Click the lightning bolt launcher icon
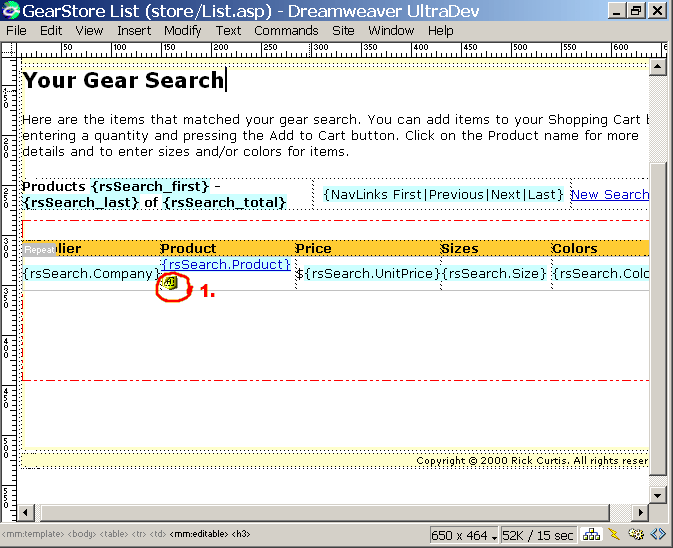 coord(614,535)
